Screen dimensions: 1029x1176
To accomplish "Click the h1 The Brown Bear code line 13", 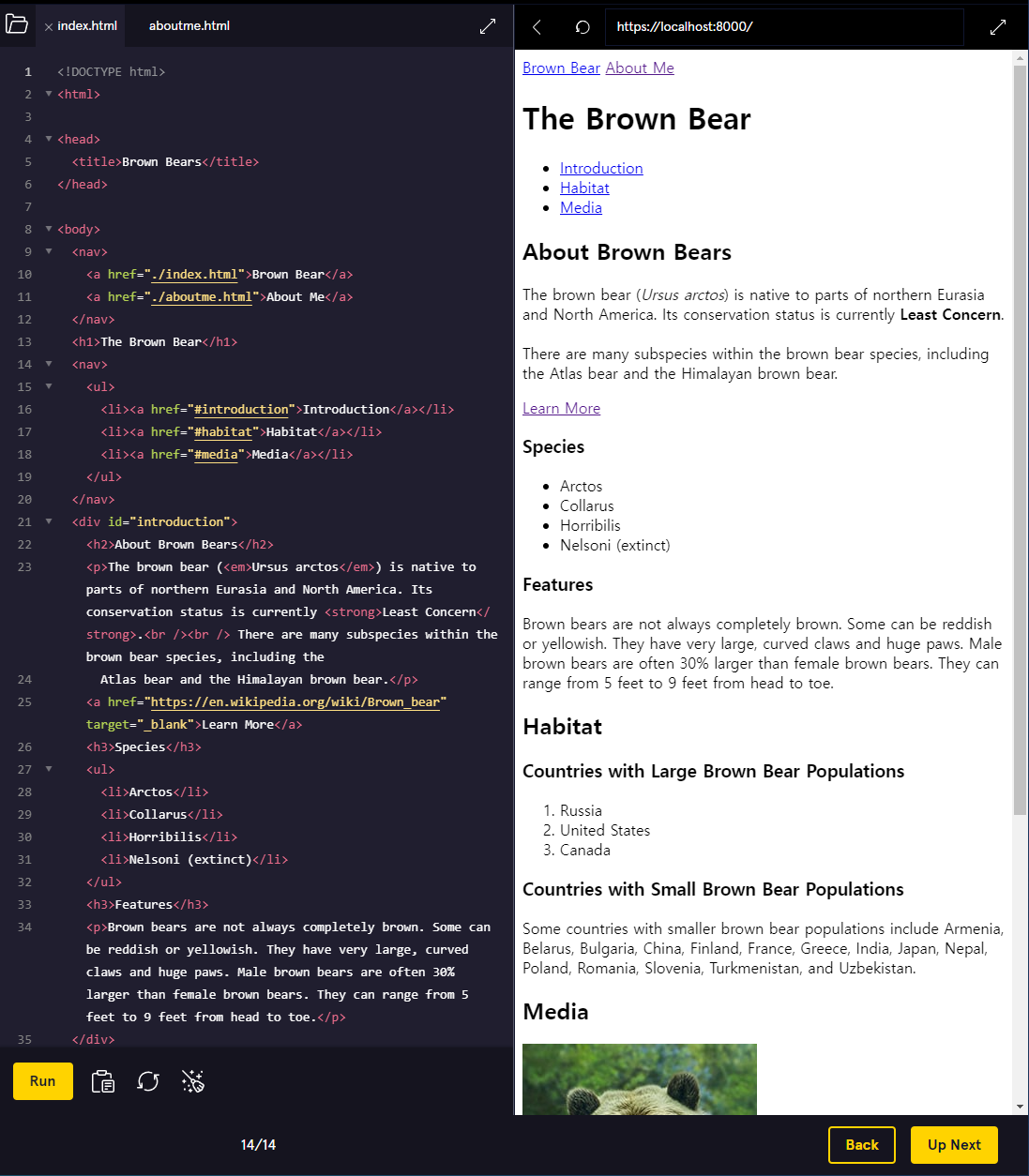I will pyautogui.click(x=155, y=341).
